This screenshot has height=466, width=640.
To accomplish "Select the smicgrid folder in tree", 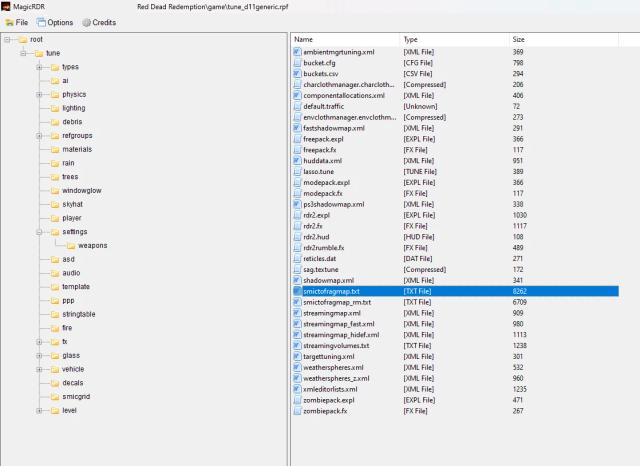I will click(76, 397).
